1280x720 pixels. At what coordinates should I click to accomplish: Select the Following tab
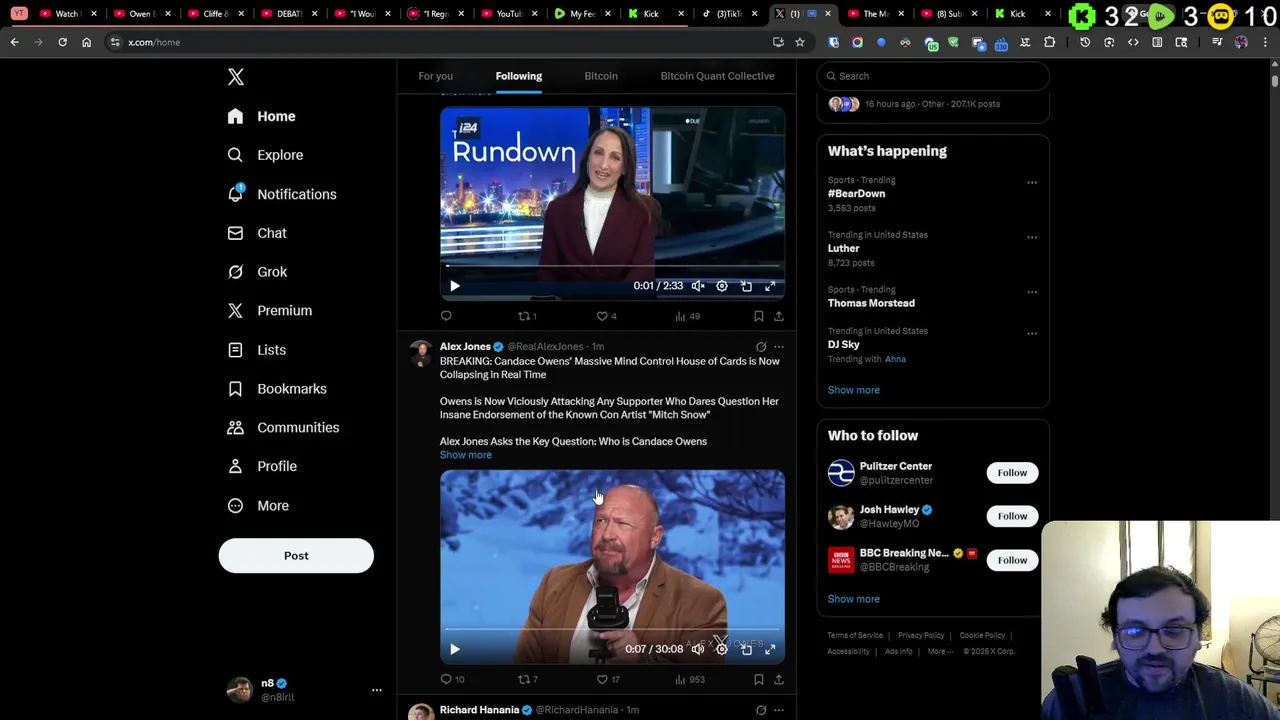(518, 76)
